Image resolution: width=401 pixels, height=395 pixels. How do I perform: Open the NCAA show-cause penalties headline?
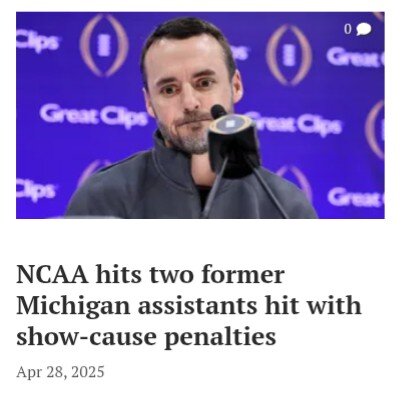click(189, 306)
